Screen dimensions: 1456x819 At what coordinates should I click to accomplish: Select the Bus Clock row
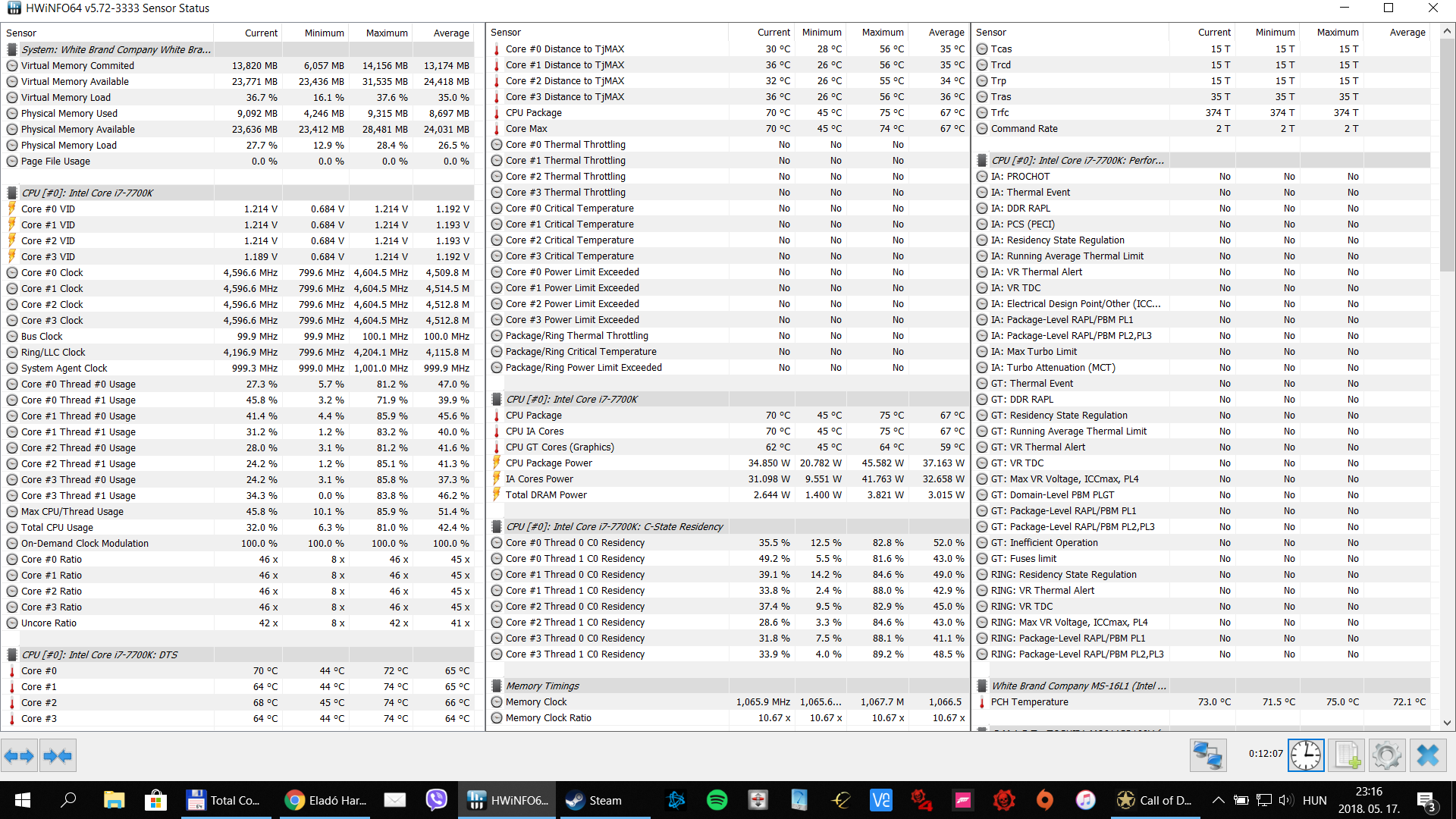click(238, 337)
